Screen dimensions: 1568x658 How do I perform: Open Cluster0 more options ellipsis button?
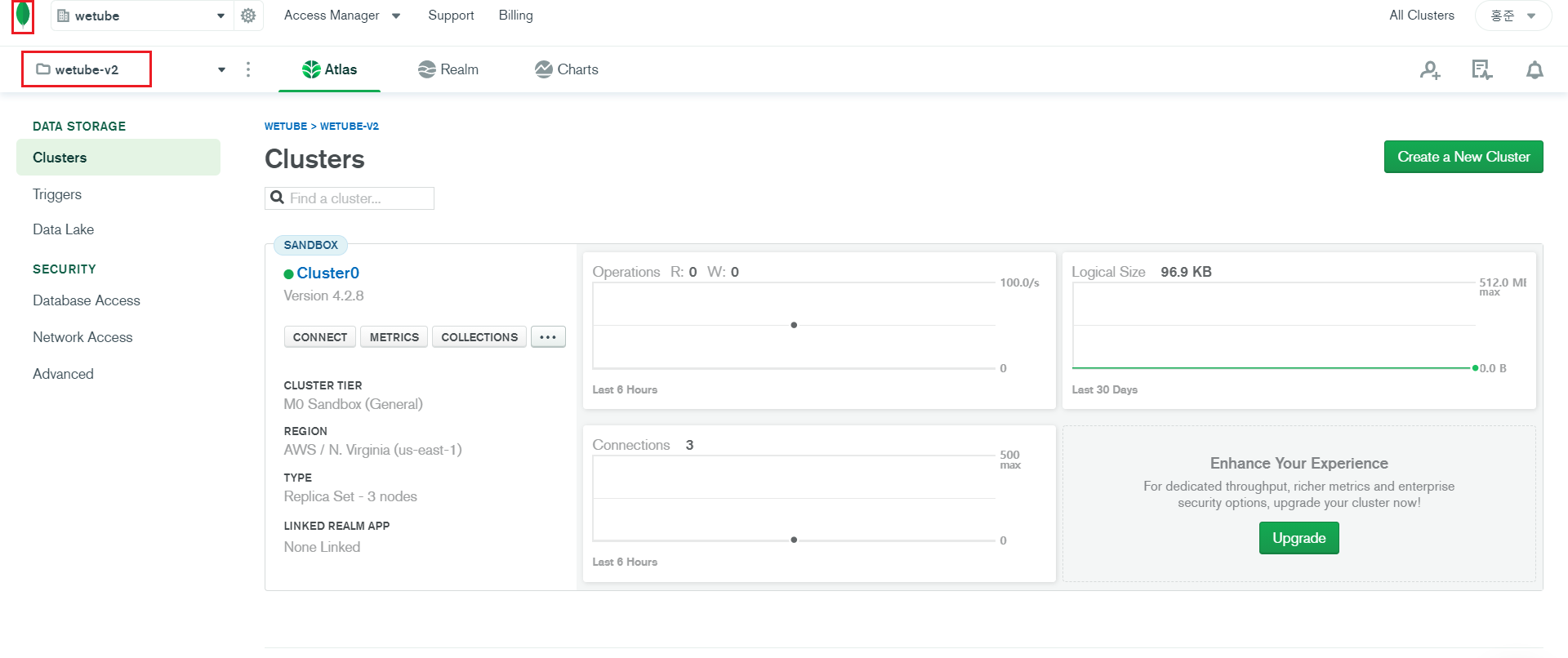coord(548,336)
